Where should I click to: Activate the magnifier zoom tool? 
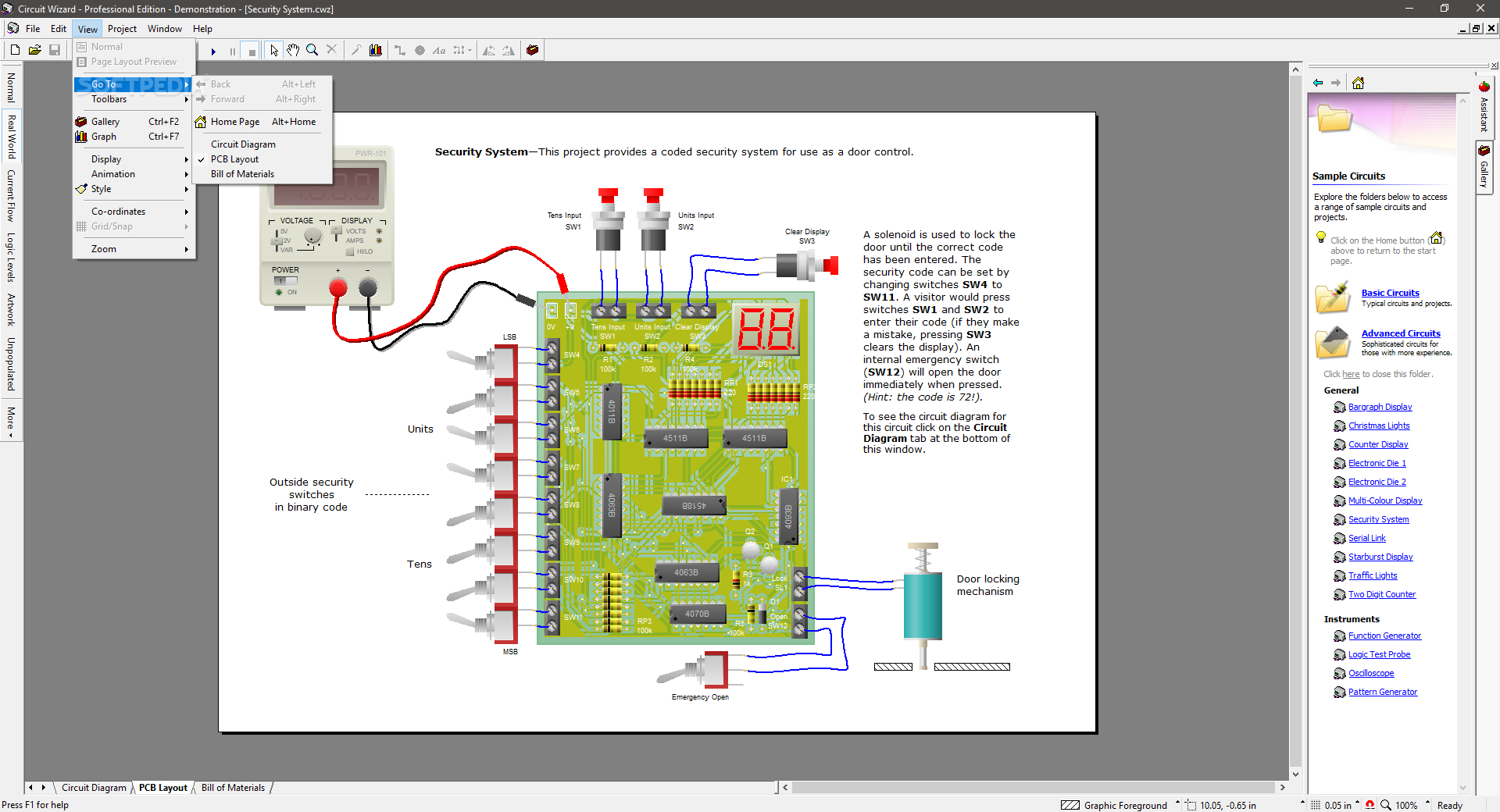[312, 50]
